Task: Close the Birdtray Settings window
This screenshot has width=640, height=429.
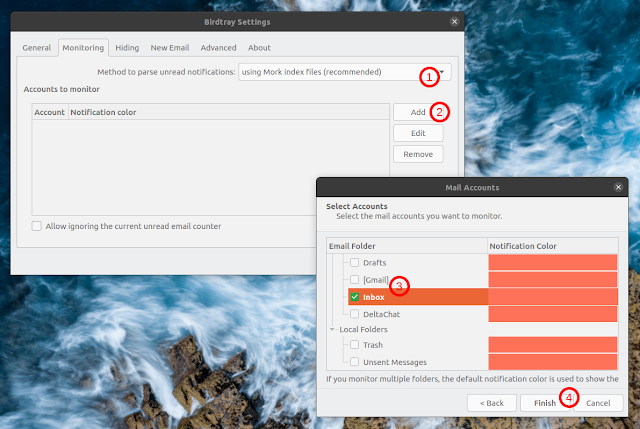Action: pyautogui.click(x=456, y=21)
